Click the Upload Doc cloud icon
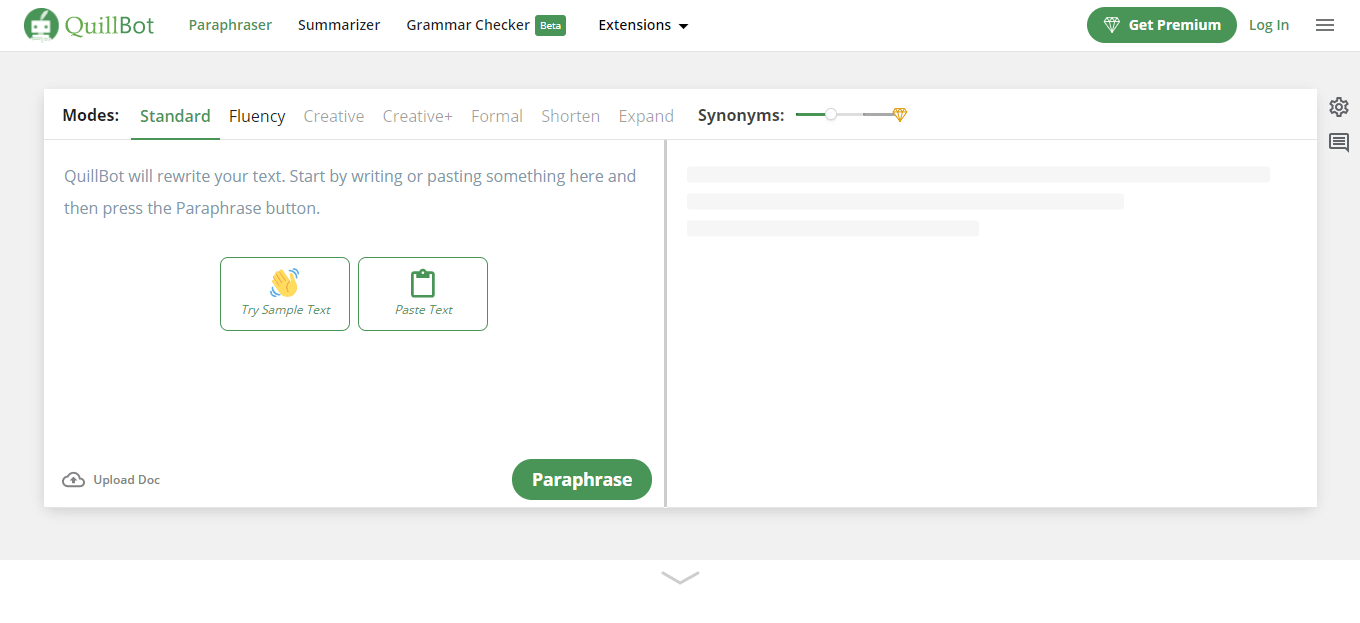 pyautogui.click(x=73, y=480)
